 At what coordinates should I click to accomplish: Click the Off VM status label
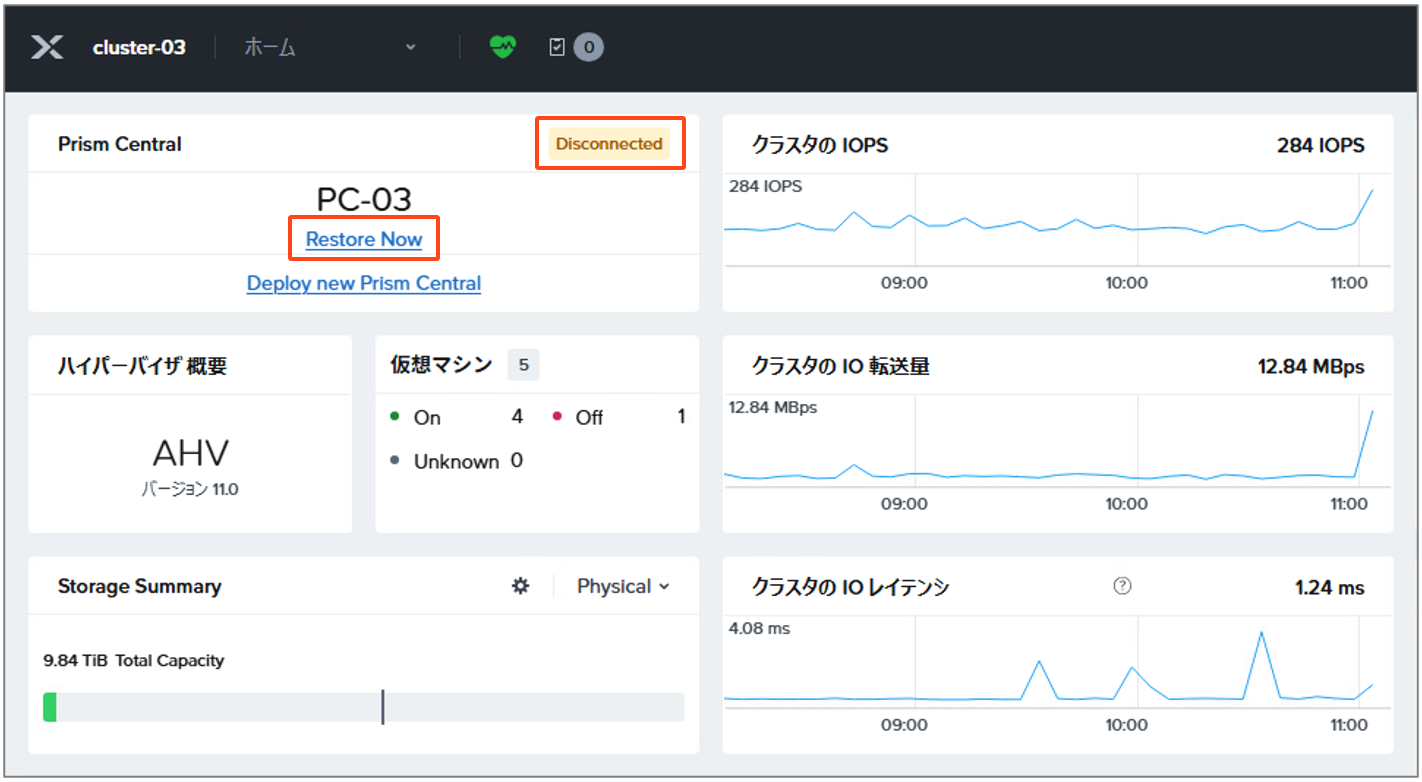[x=589, y=417]
